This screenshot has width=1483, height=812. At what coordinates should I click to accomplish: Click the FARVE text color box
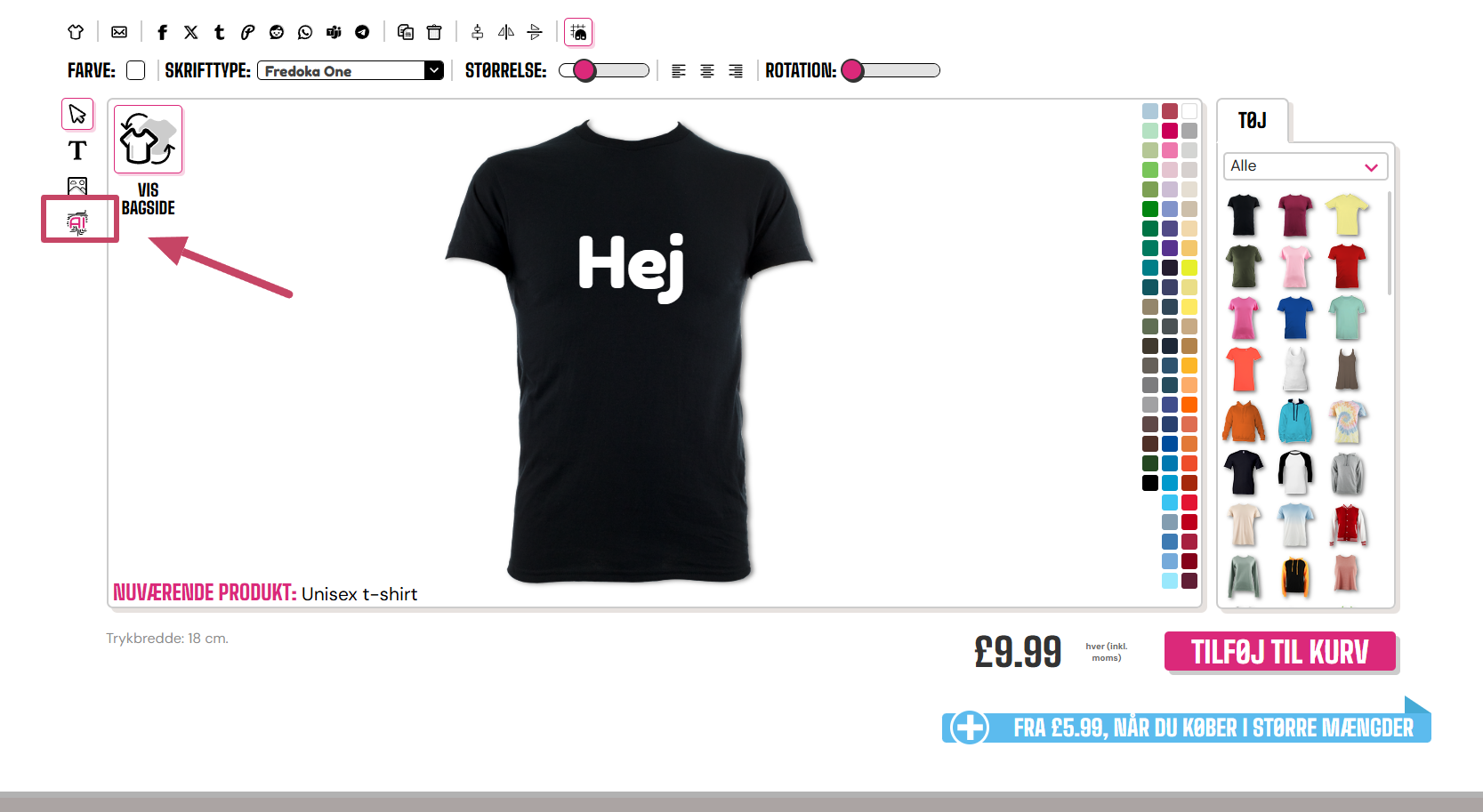click(135, 70)
